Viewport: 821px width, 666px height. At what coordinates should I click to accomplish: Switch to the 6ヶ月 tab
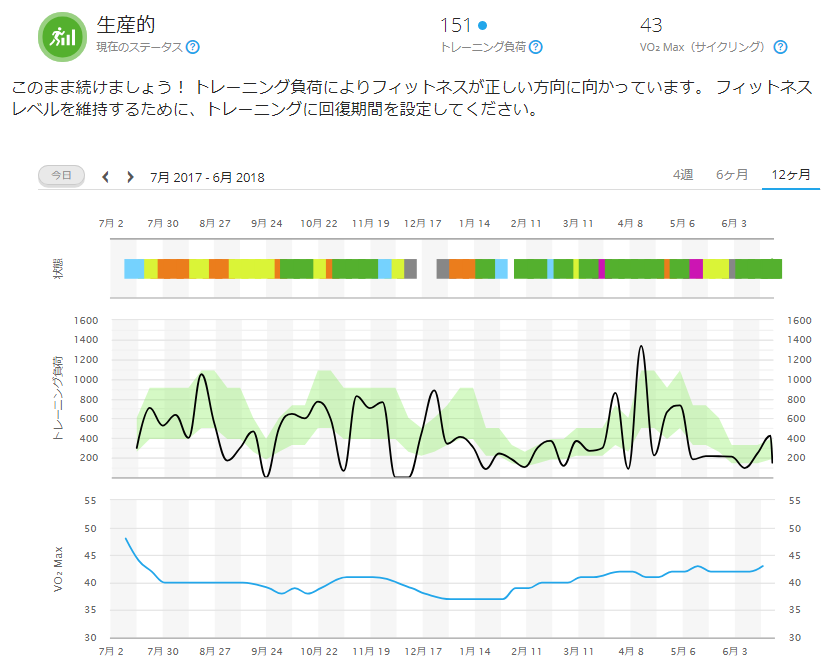[x=731, y=174]
